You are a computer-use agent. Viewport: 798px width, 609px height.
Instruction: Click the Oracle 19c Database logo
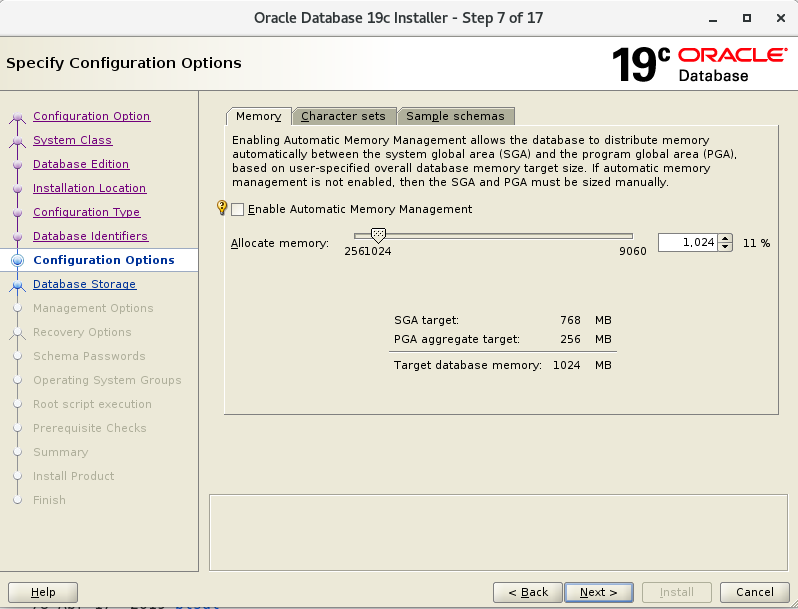coord(699,64)
